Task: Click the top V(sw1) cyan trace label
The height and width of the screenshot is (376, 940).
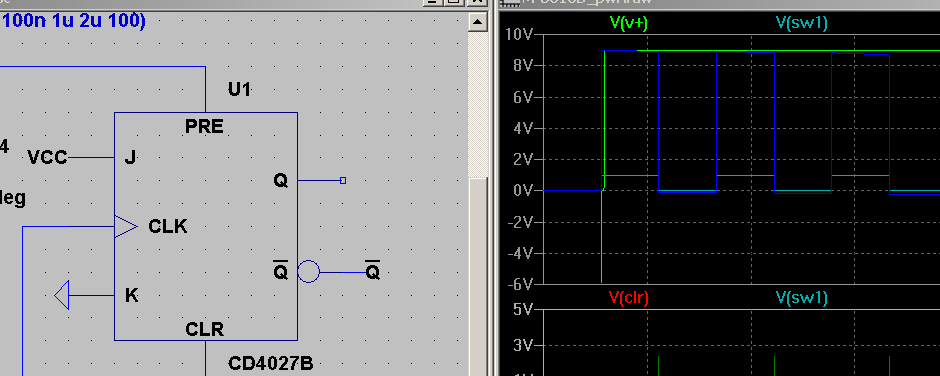Action: coord(802,23)
